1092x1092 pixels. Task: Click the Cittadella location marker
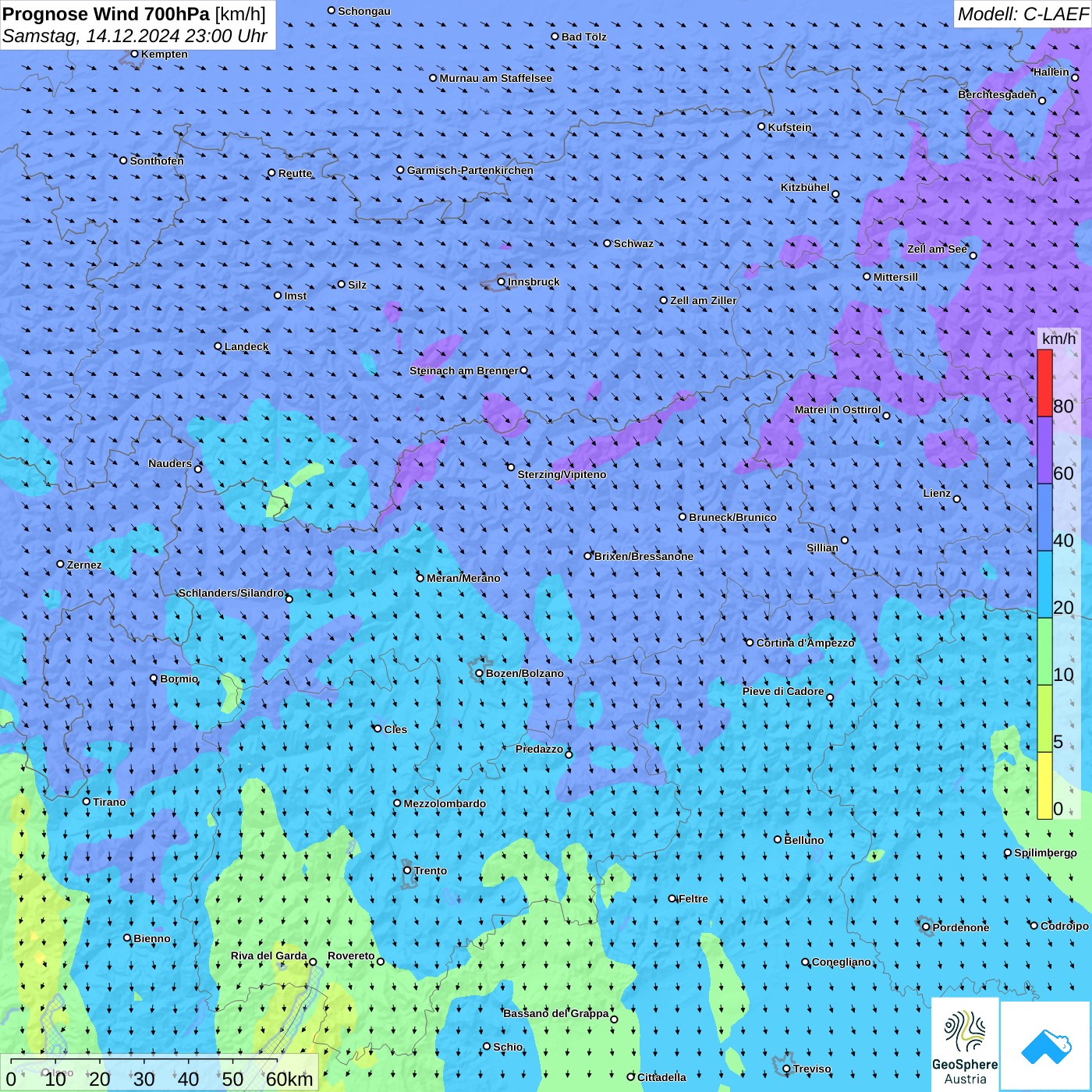coord(631,1076)
